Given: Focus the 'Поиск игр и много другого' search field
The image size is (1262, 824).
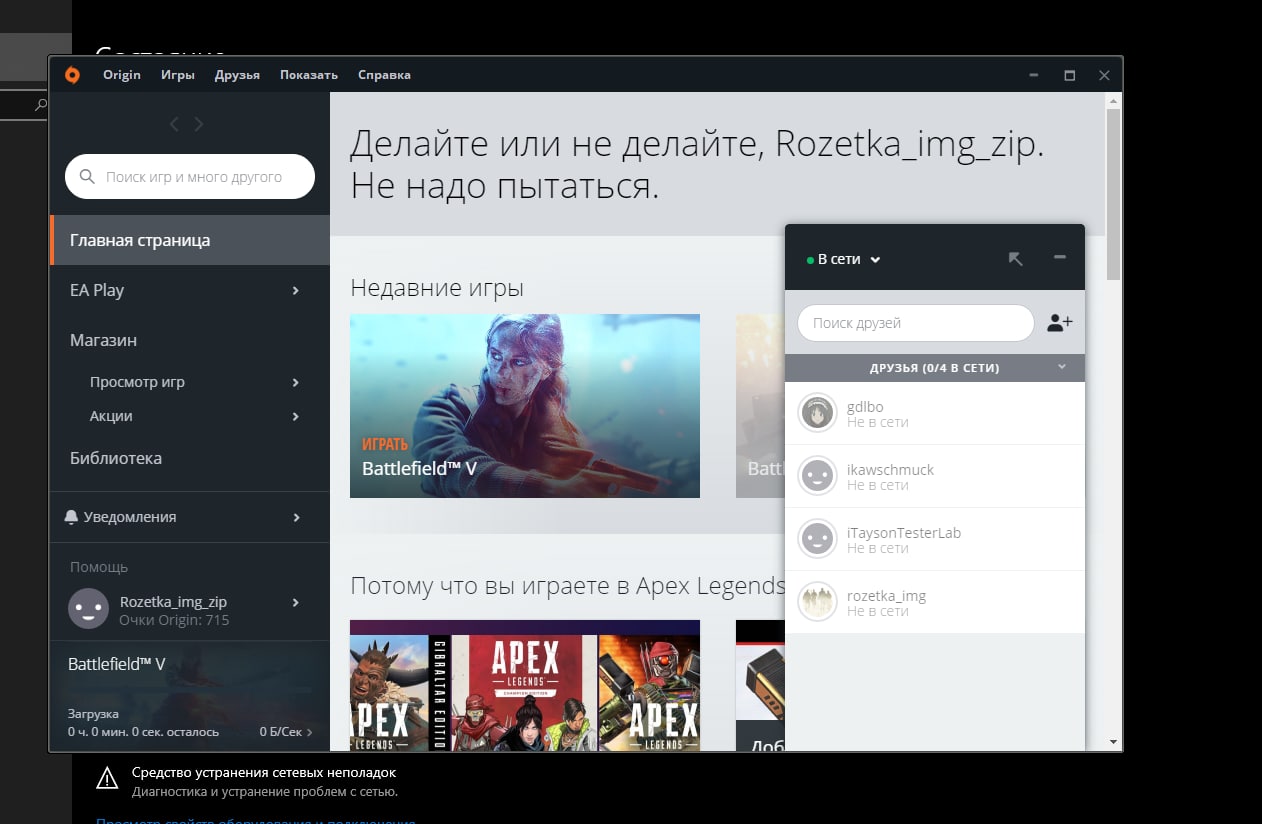Looking at the screenshot, I should 190,177.
